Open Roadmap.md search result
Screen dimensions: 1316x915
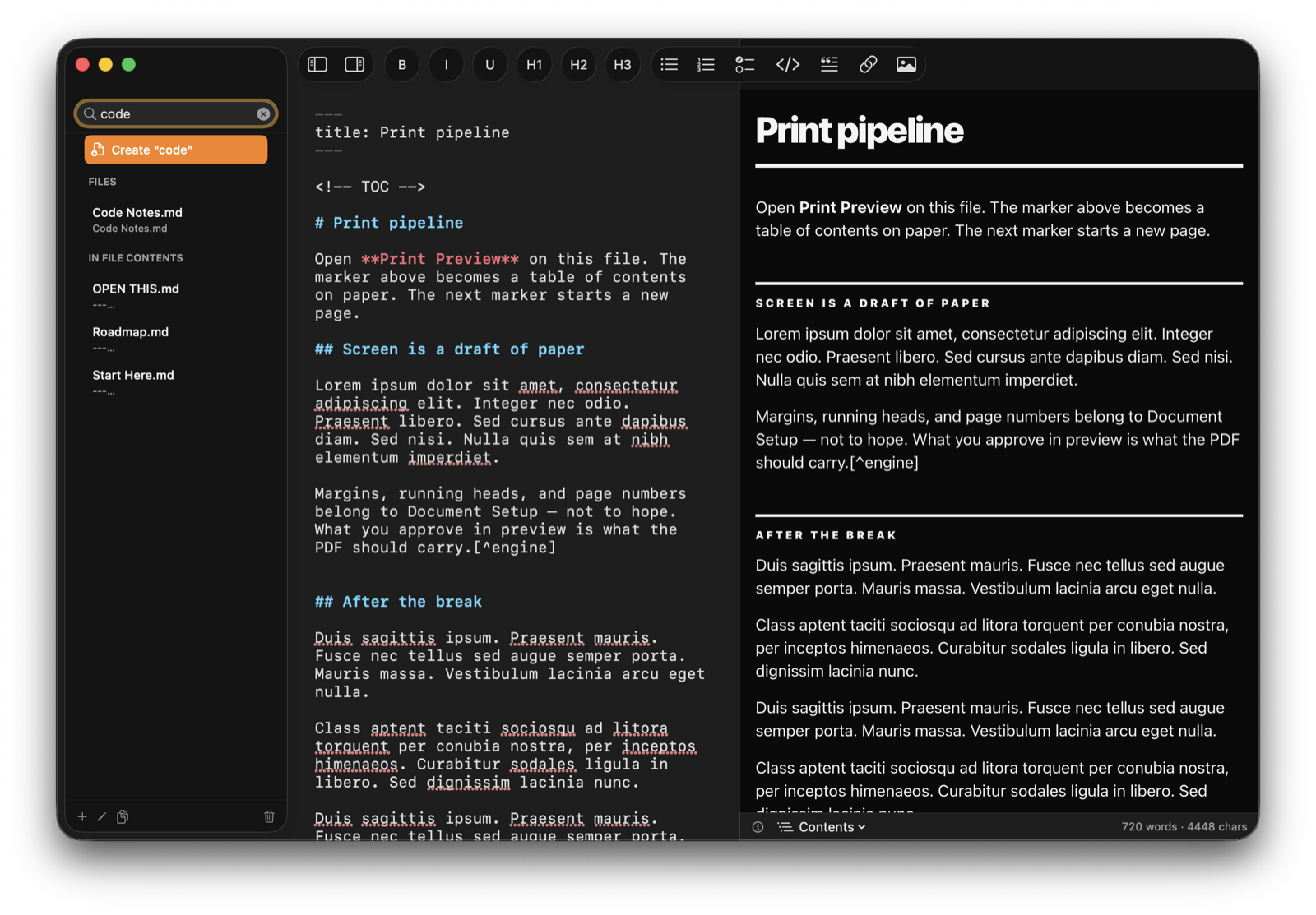click(176, 339)
